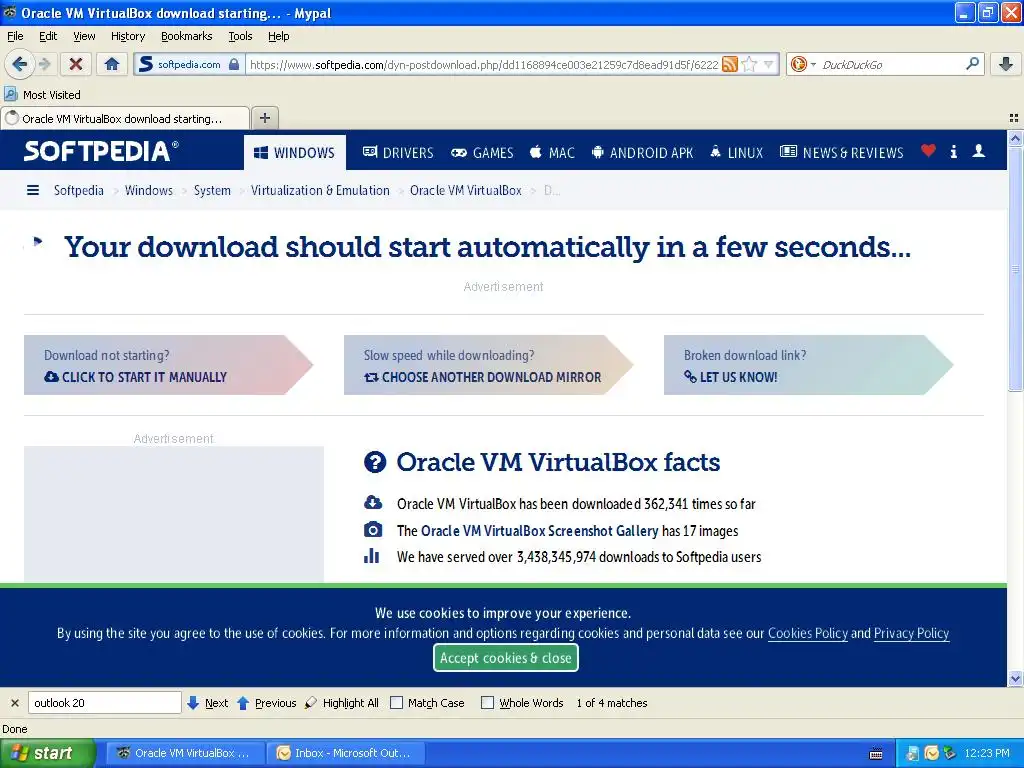Open the Most Visited bookmarks folder
The width and height of the screenshot is (1024, 768).
click(42, 95)
